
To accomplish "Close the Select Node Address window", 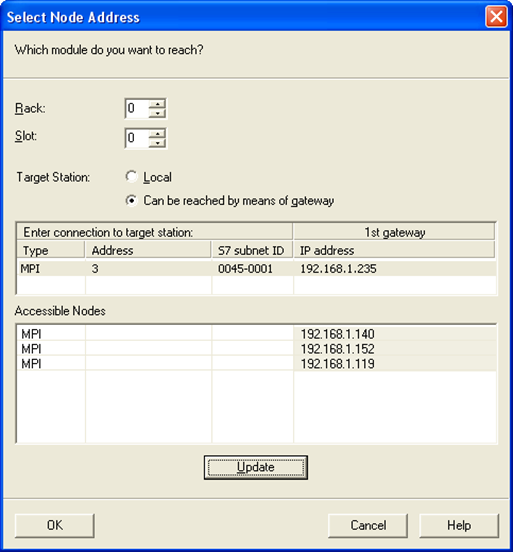I will [496, 16].
